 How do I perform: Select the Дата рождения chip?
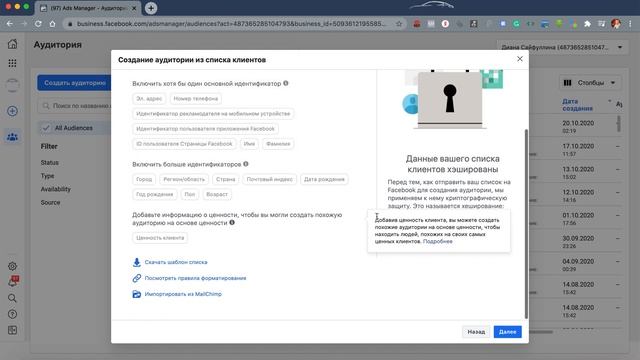(324, 179)
